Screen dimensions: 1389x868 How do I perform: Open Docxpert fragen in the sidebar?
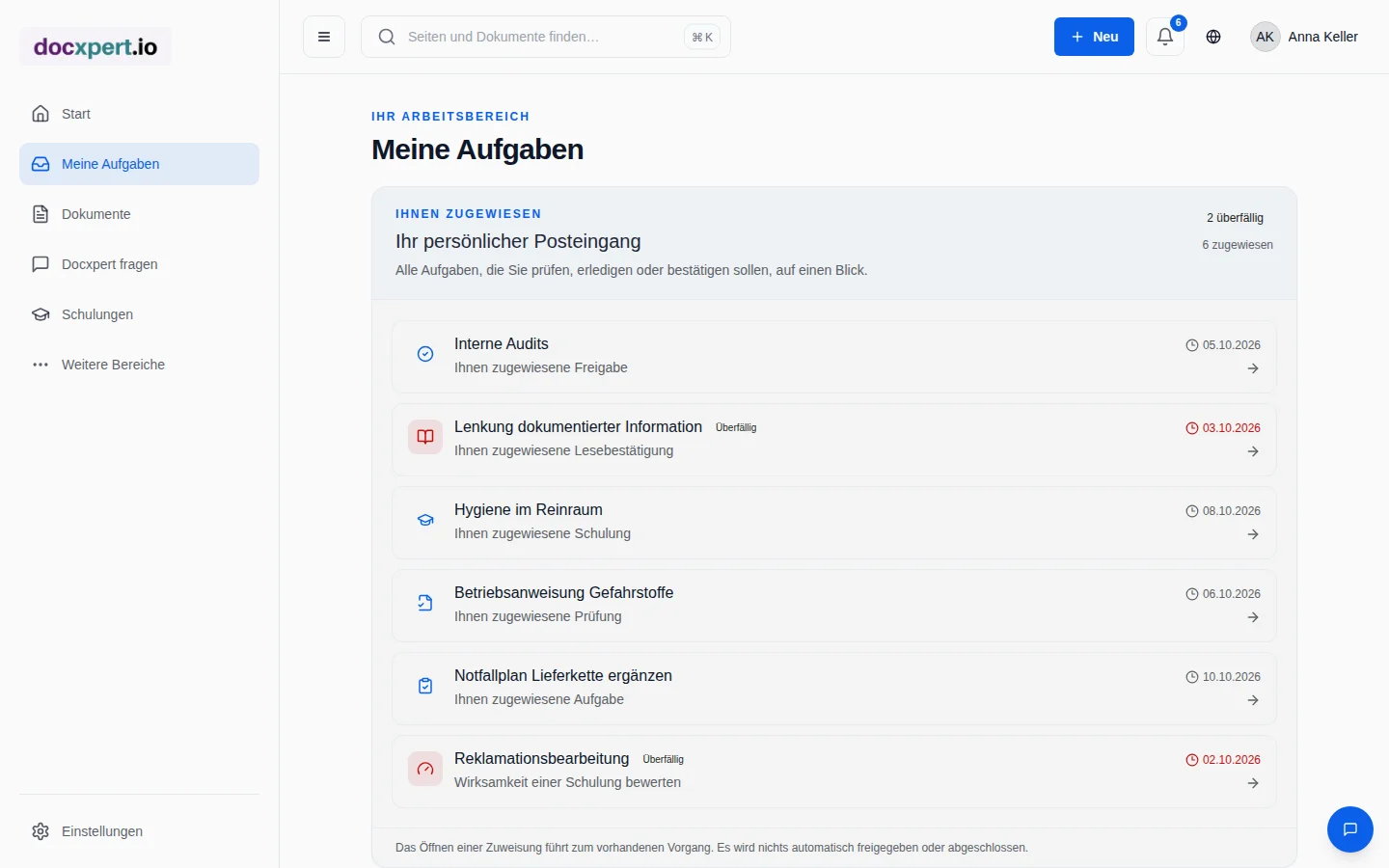[139, 264]
